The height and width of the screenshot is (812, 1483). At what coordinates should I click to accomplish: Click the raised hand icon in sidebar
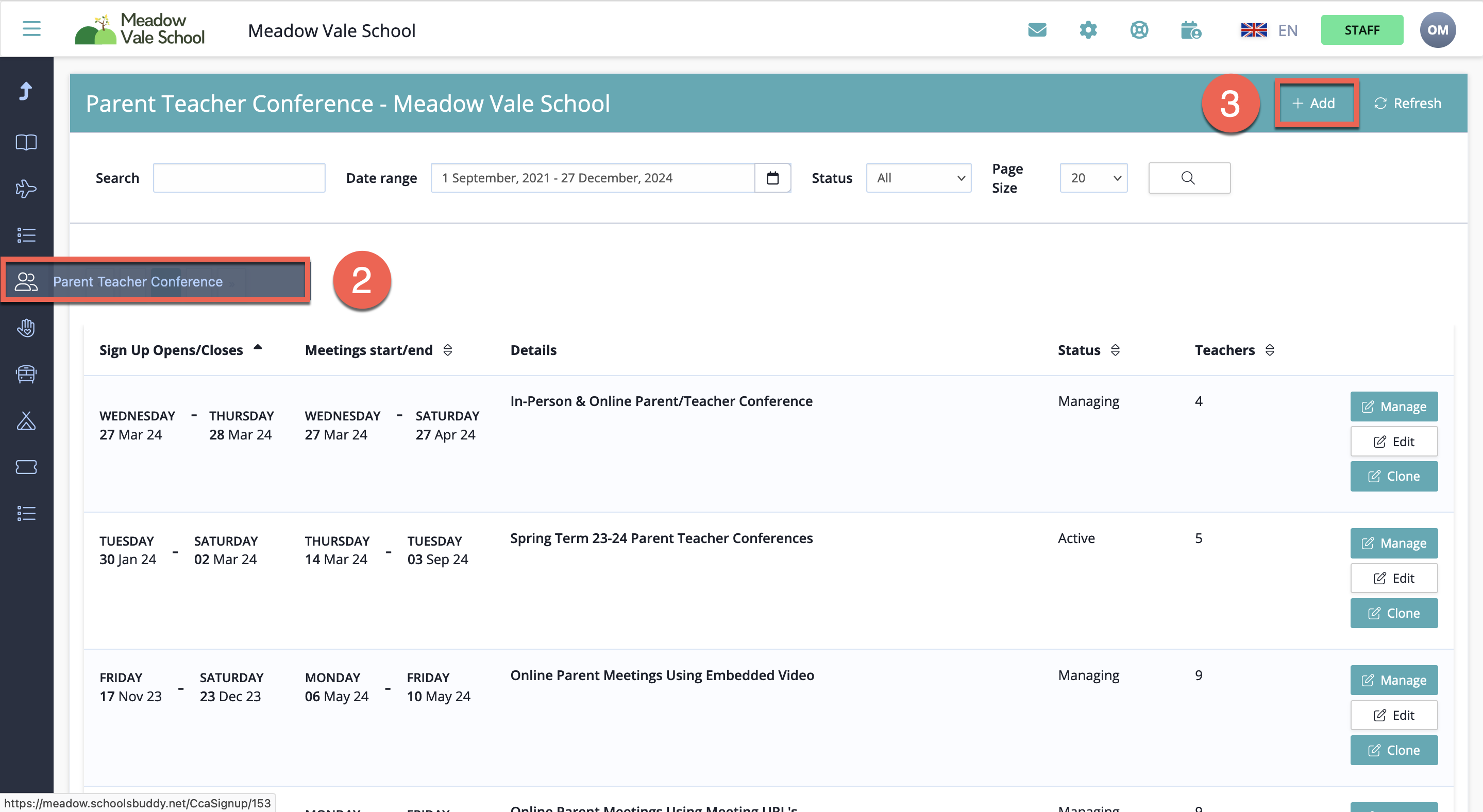click(x=26, y=328)
